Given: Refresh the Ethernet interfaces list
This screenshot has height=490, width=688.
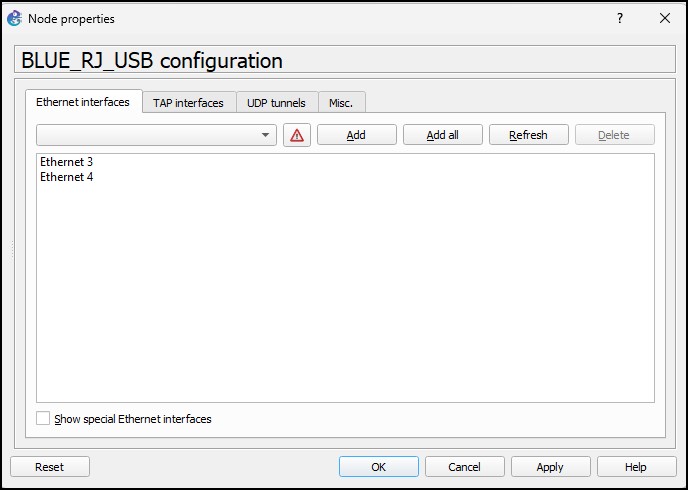Looking at the screenshot, I should pyautogui.click(x=528, y=135).
